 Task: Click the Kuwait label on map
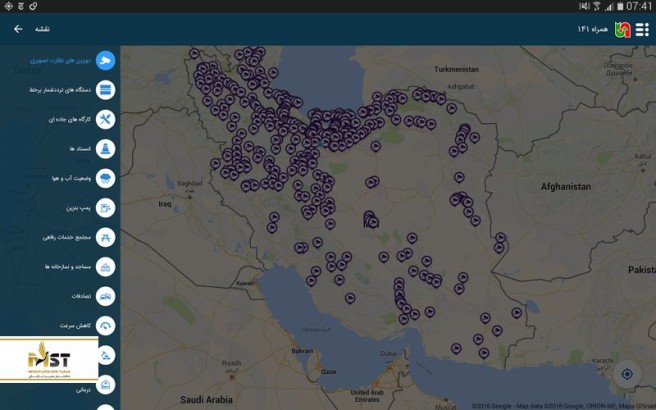(x=245, y=283)
